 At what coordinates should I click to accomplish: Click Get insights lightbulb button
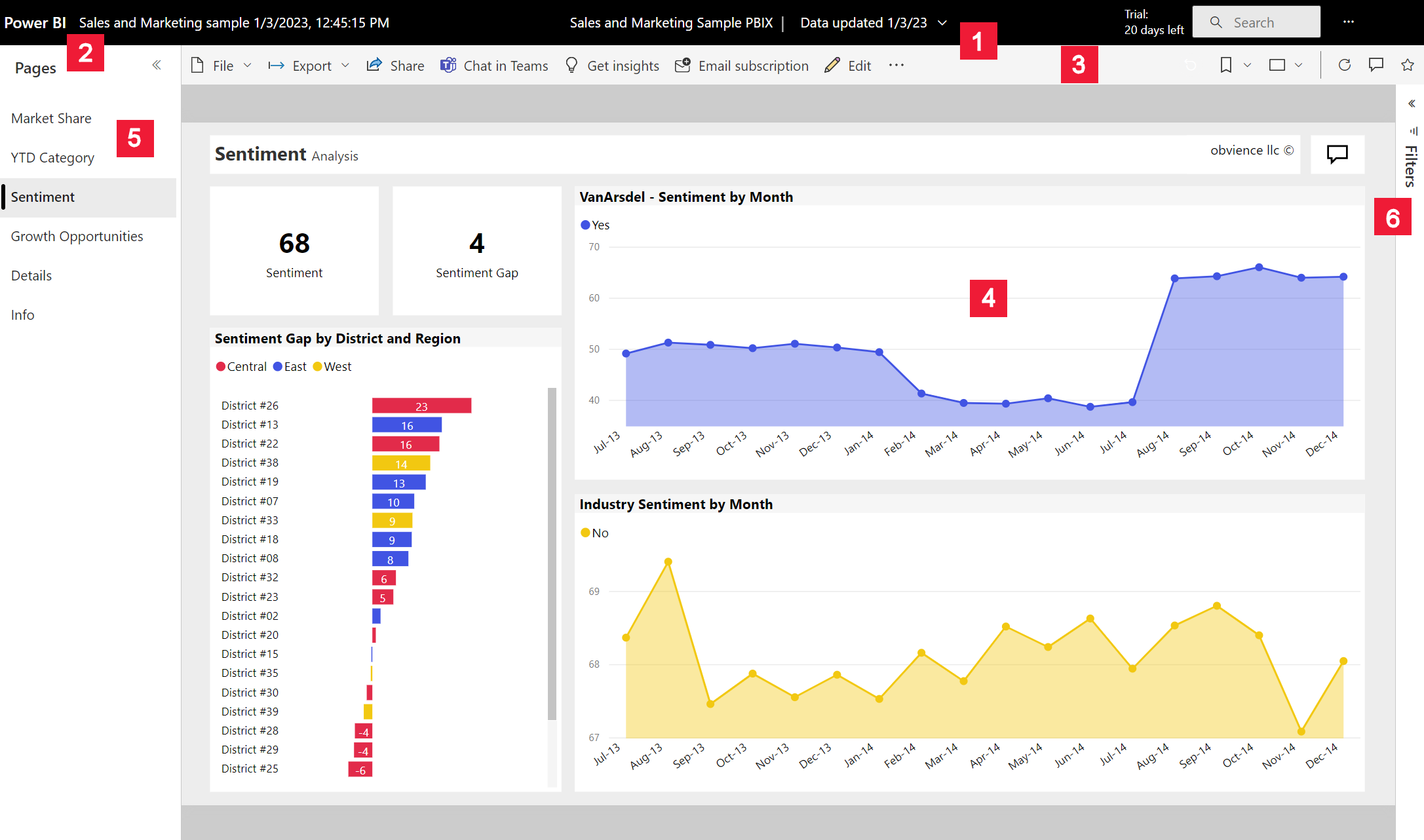612,66
